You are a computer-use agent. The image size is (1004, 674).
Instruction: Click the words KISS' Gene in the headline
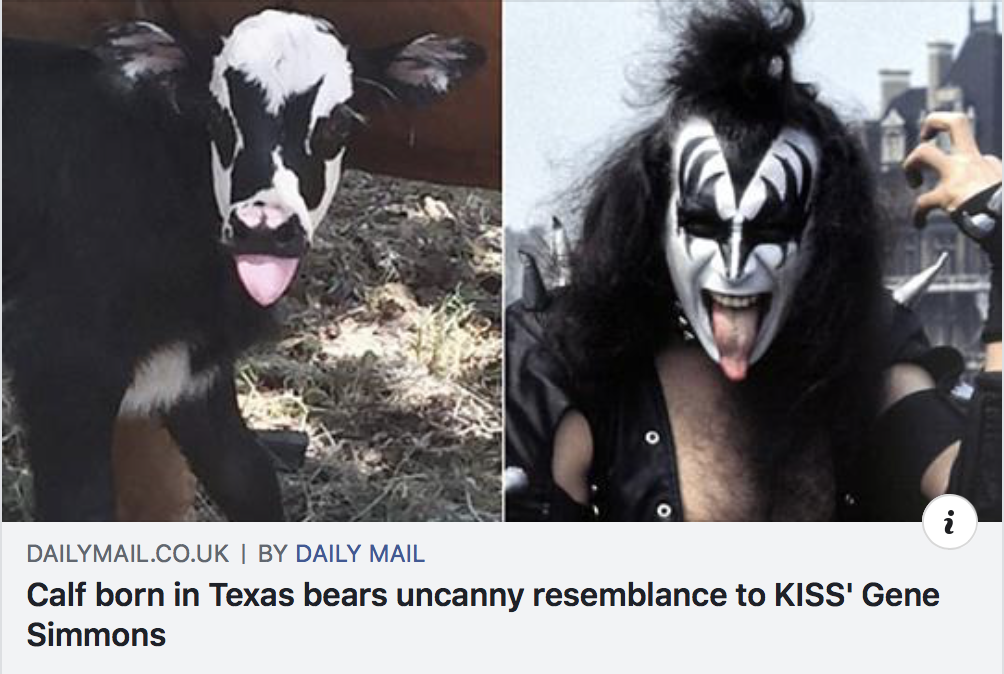(857, 595)
